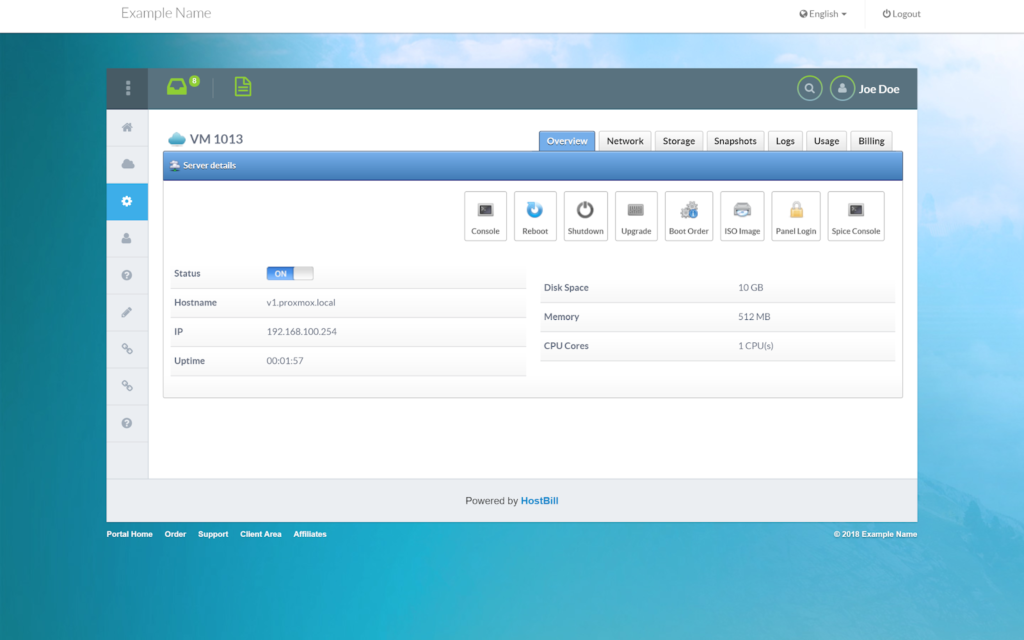Open the person icon in the sidebar
The width and height of the screenshot is (1024, 640).
coord(127,238)
